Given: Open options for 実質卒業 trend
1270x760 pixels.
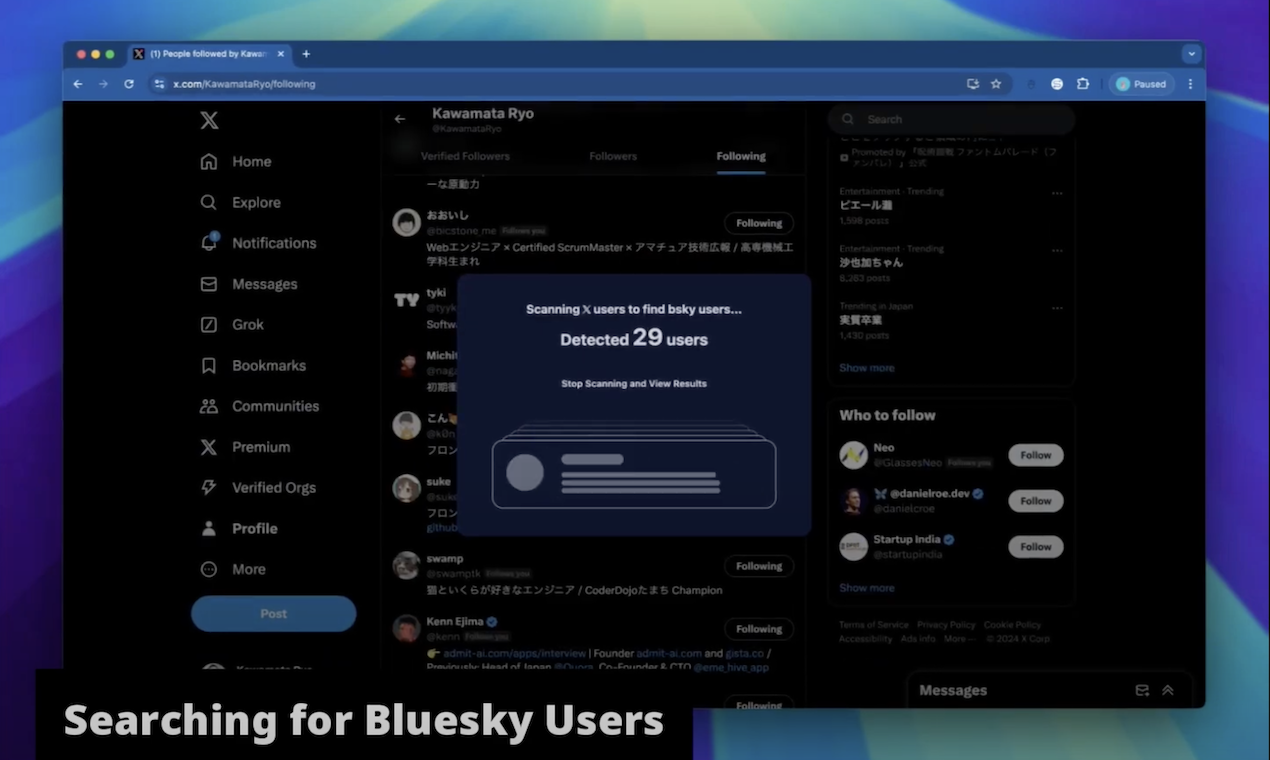Looking at the screenshot, I should click(1057, 309).
